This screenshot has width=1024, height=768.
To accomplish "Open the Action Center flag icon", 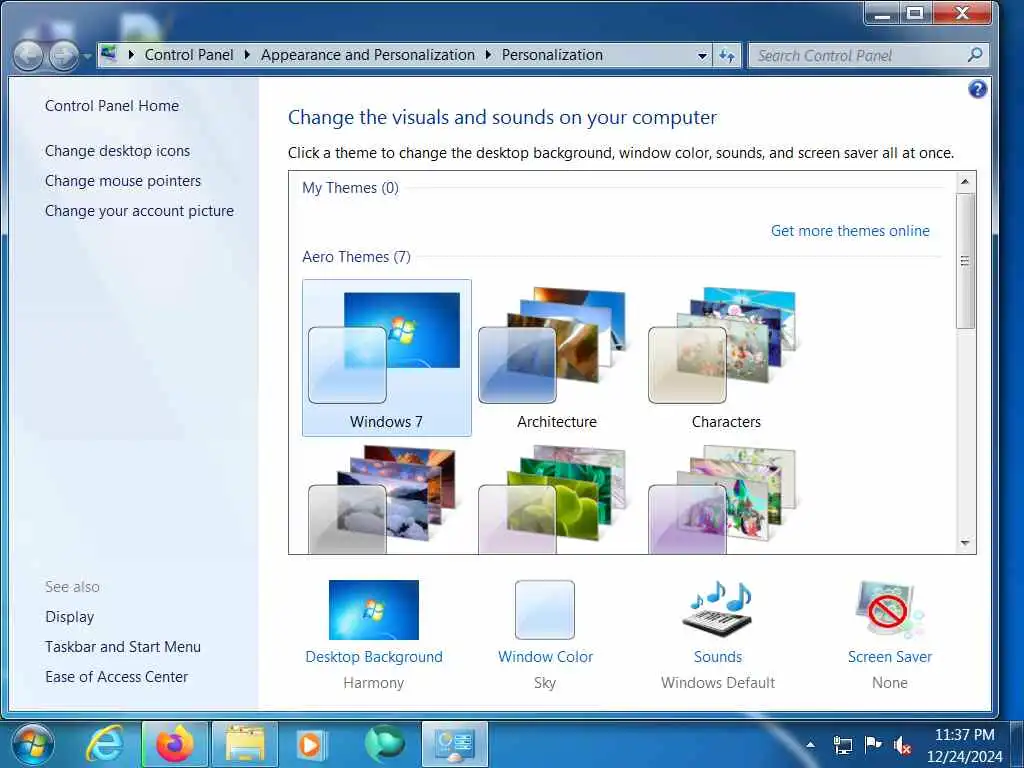I will (872, 745).
